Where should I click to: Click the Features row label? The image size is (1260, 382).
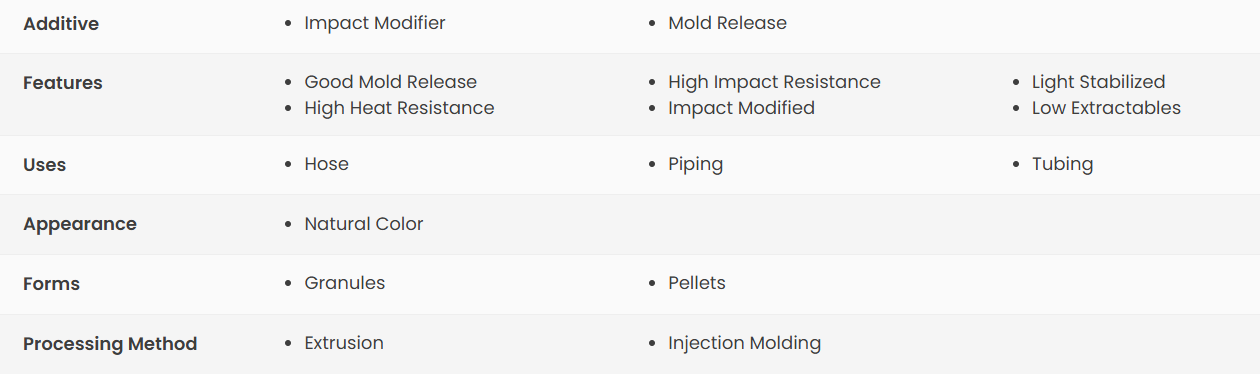tap(63, 83)
